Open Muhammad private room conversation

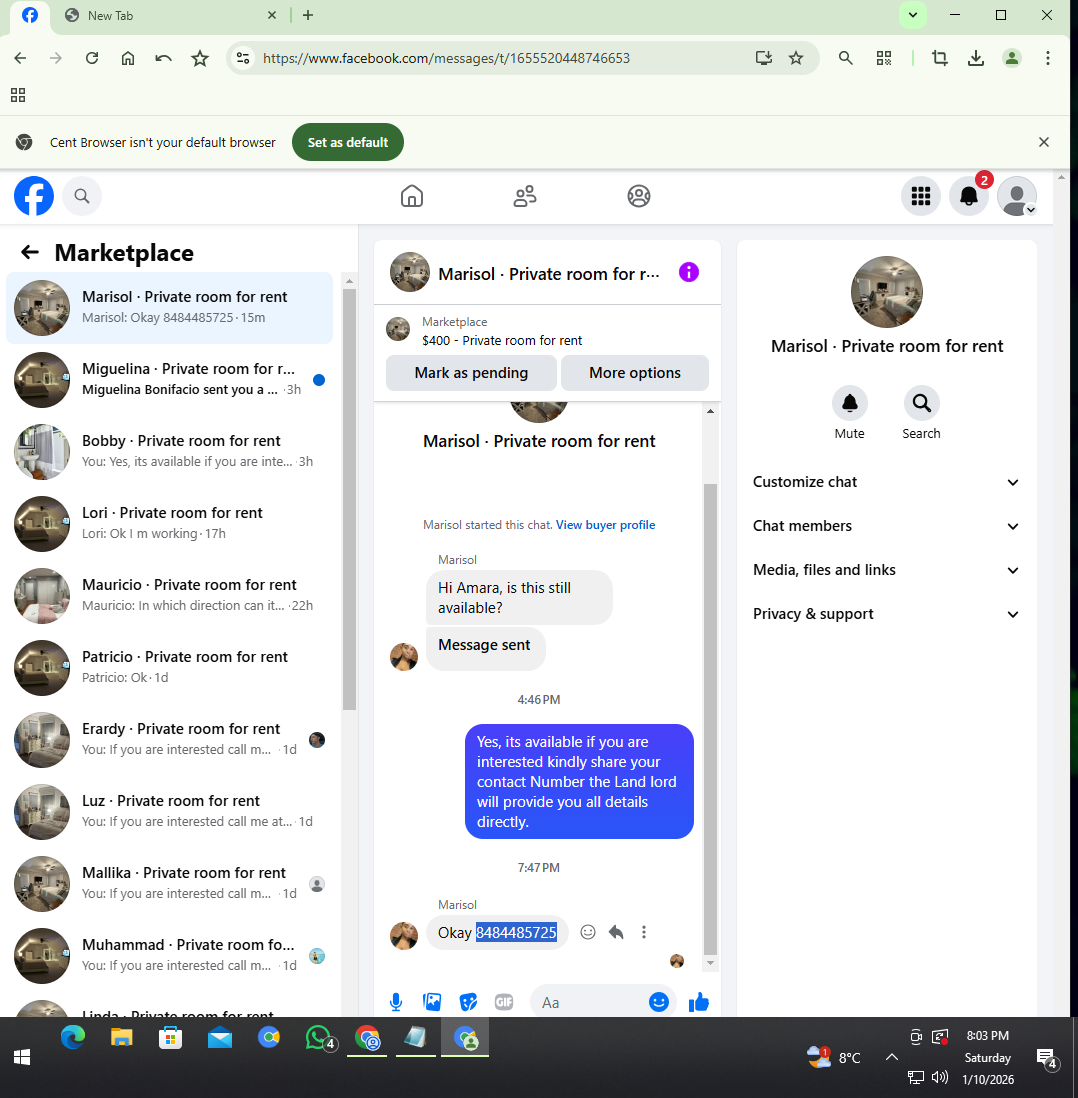pos(169,957)
